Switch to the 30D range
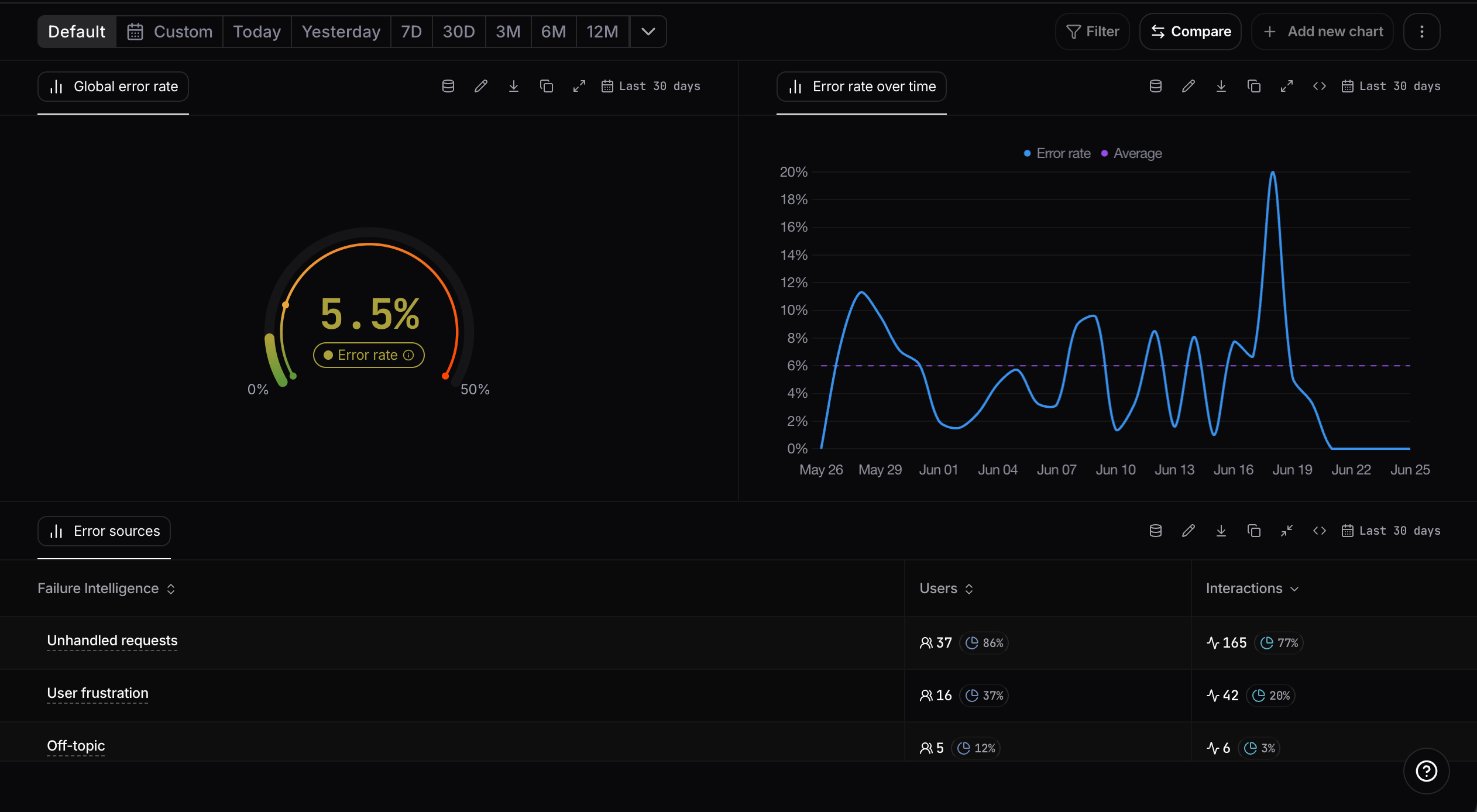The height and width of the screenshot is (812, 1477). click(459, 32)
